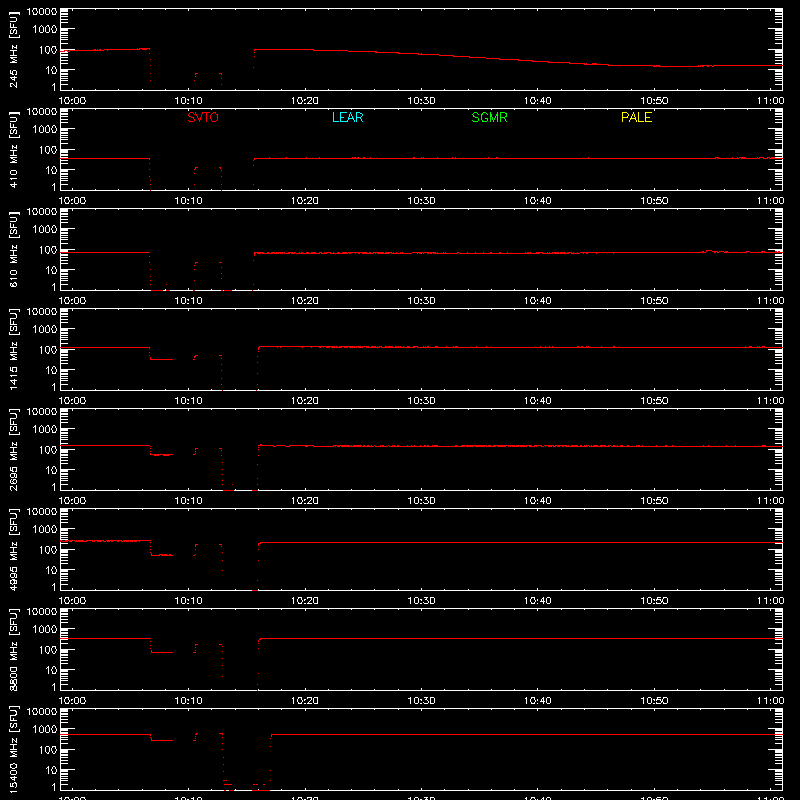
Task: Click the yellow PALE station label
Action: 636,117
